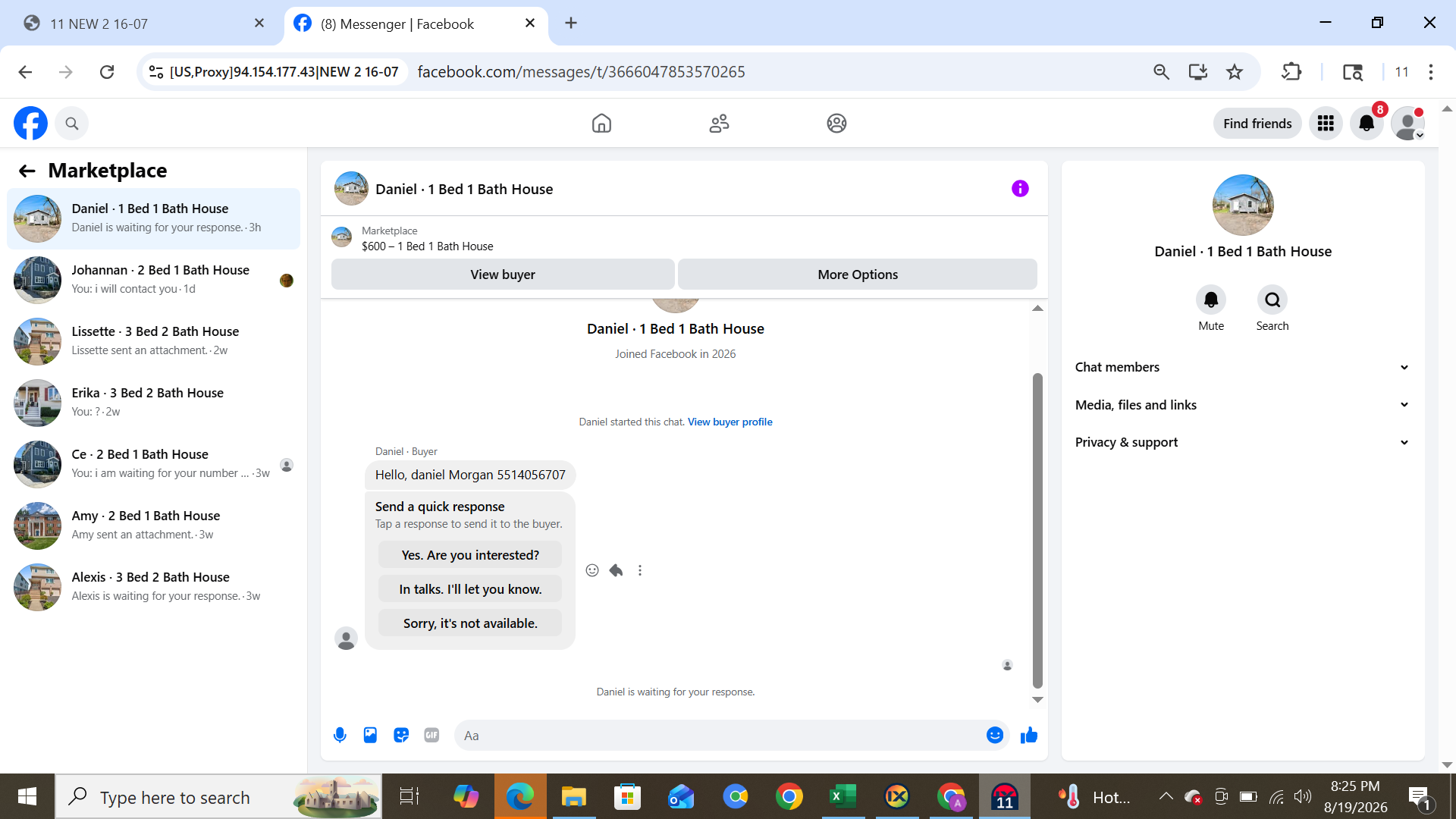Attach a file using the photo icon
The width and height of the screenshot is (1456, 819).
[x=370, y=735]
